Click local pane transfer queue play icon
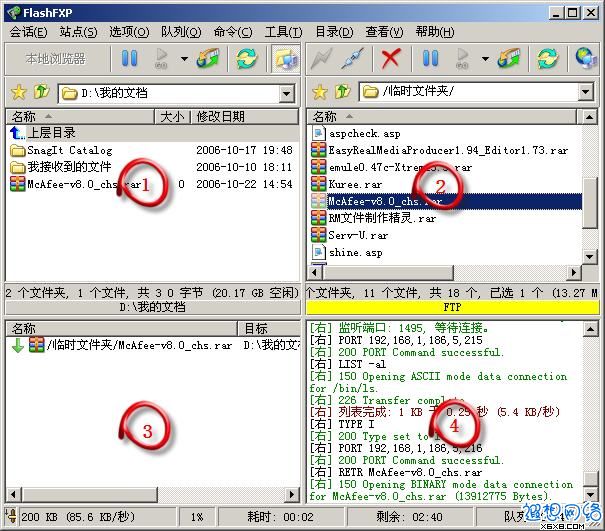605x531 pixels. pos(161,59)
